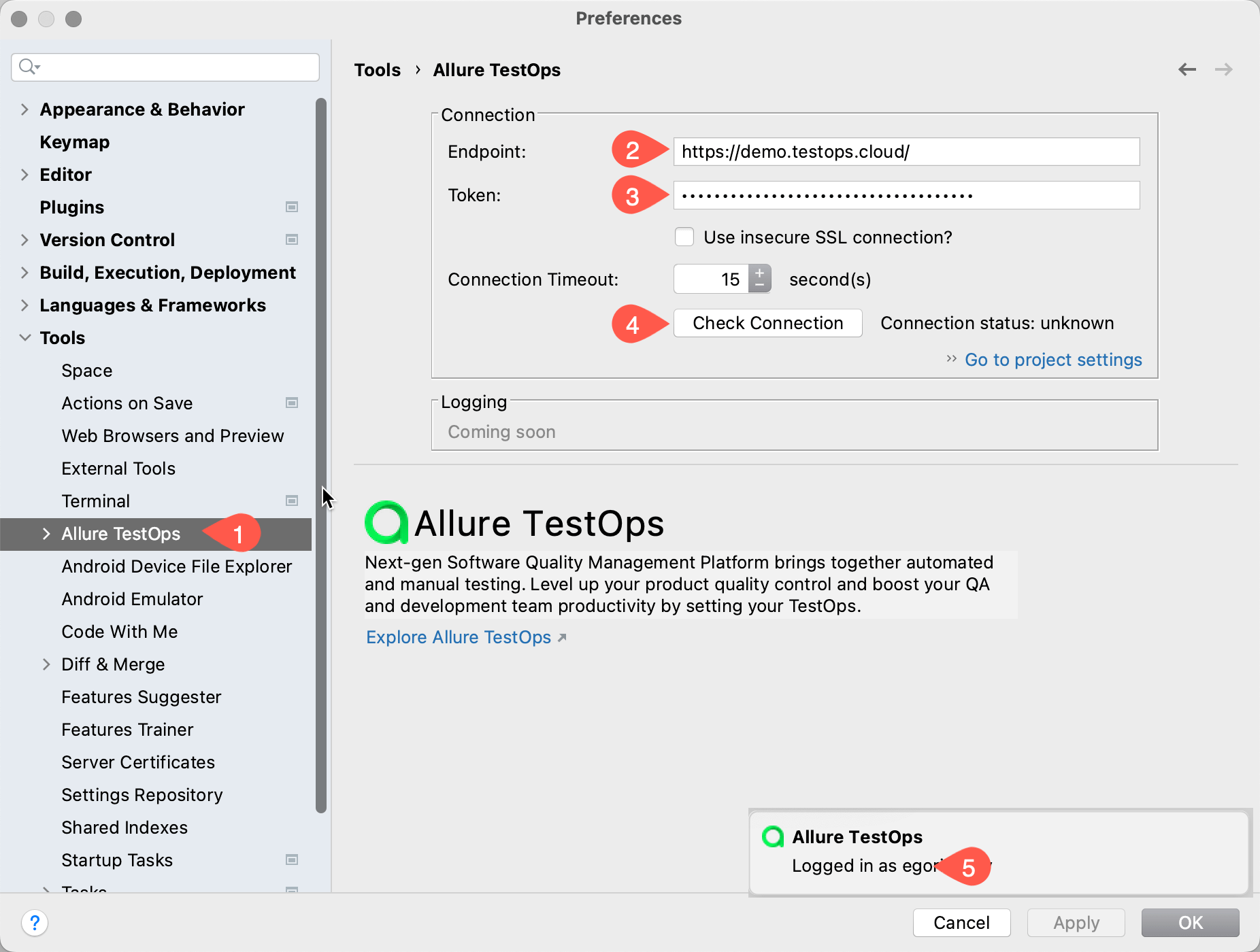Expand Build, Execution, Deployment section
Screen dimensions: 1260x952
[x=24, y=272]
